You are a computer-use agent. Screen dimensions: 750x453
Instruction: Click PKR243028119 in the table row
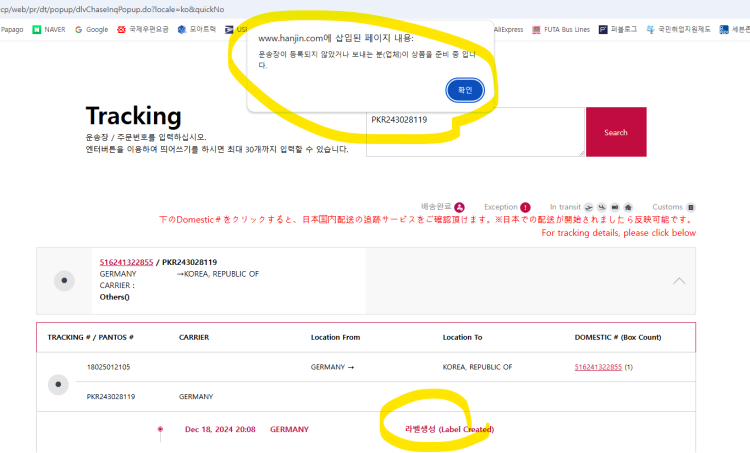(x=111, y=397)
